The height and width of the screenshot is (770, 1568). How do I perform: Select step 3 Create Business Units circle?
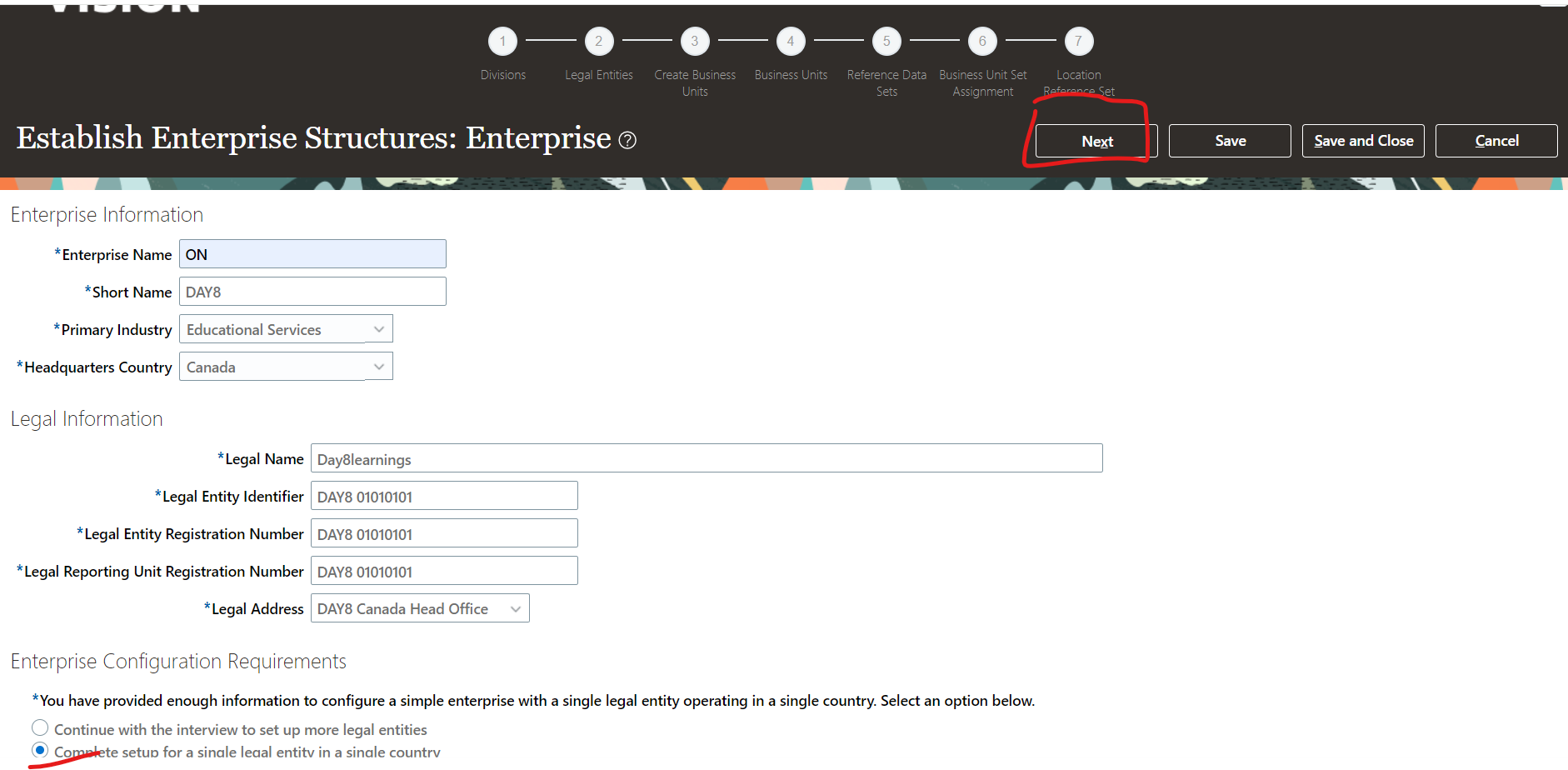694,41
